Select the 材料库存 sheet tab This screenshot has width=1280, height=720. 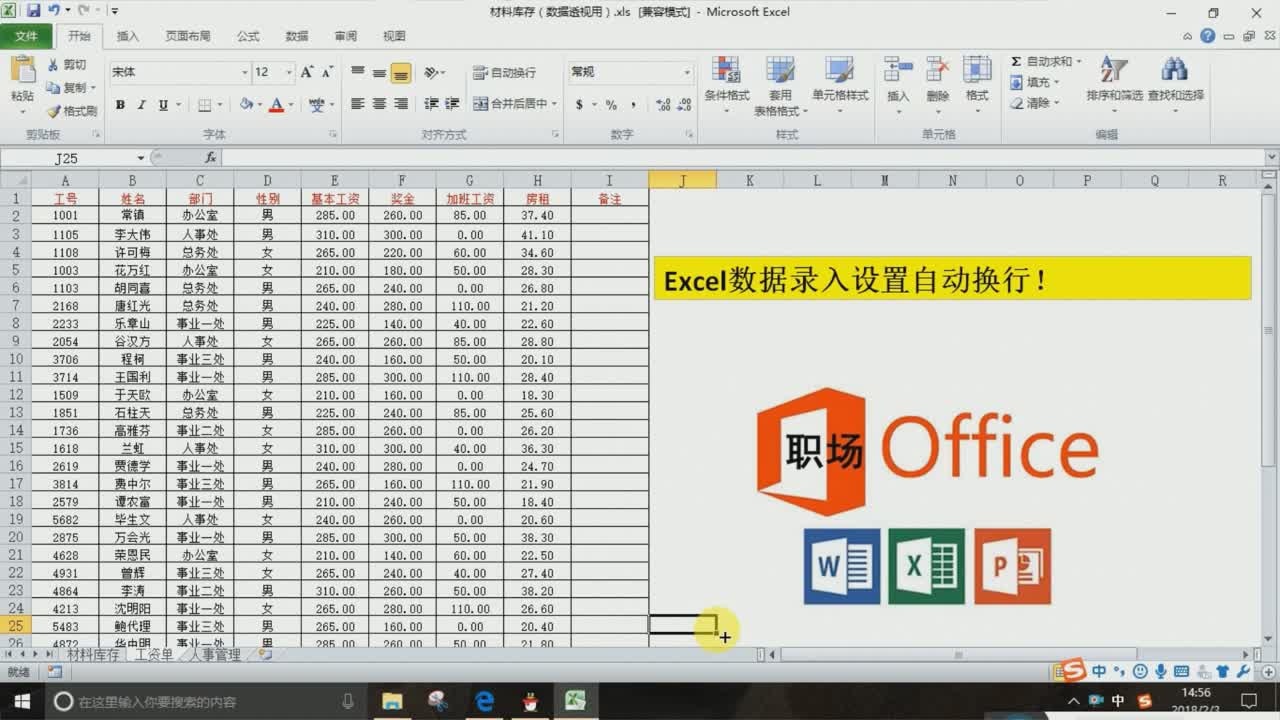click(x=93, y=655)
